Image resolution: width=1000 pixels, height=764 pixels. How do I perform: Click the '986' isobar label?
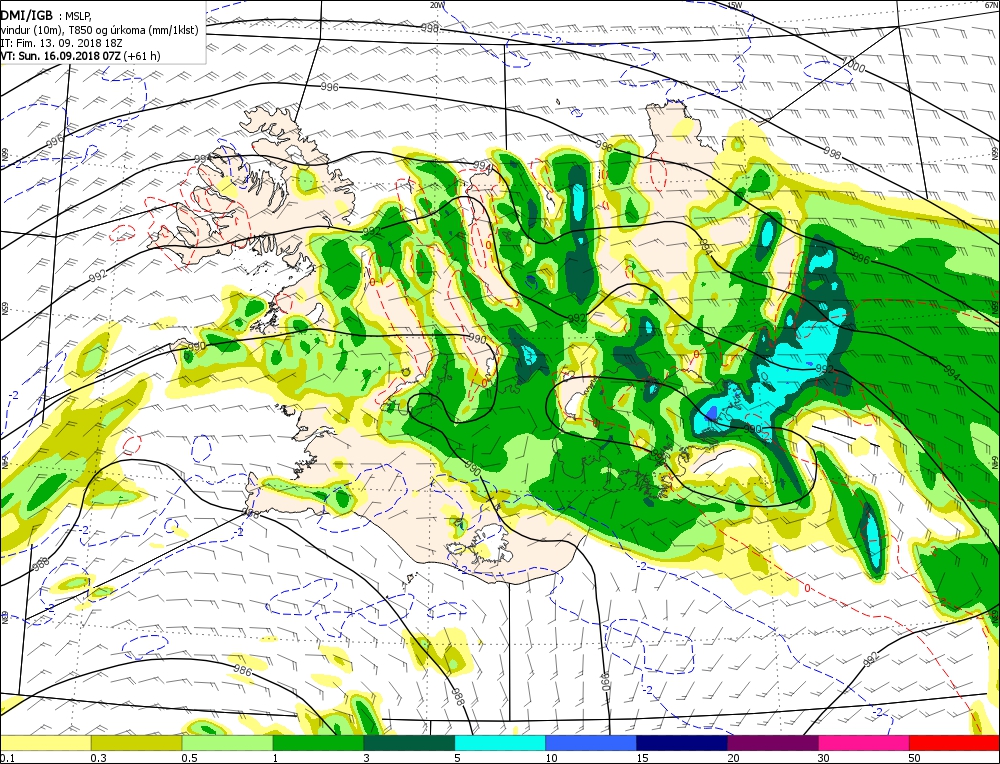(242, 670)
